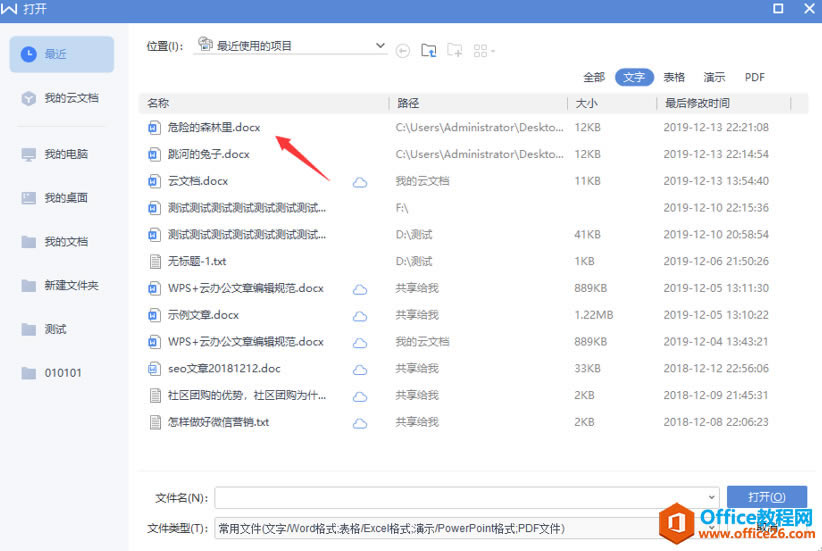Viewport: 822px width, 551px height.
Task: Switch to the 演示 filter tab
Action: coord(714,77)
